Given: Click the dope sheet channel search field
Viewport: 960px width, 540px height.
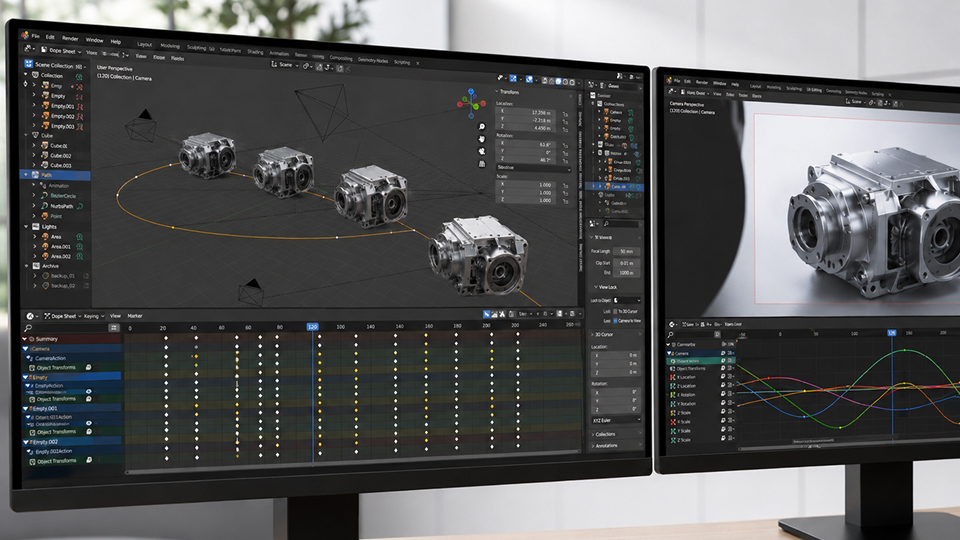Looking at the screenshot, I should (x=66, y=328).
